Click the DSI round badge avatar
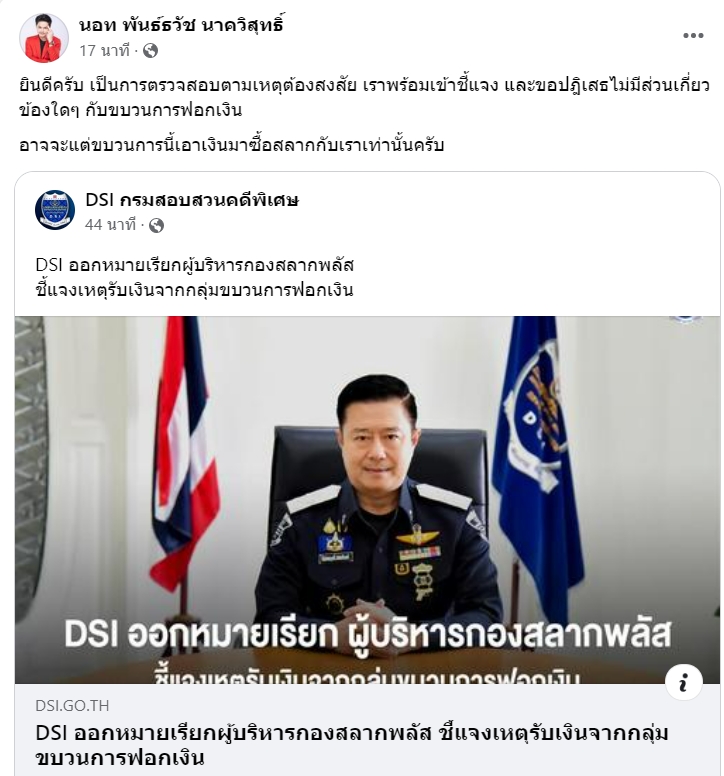 click(55, 210)
